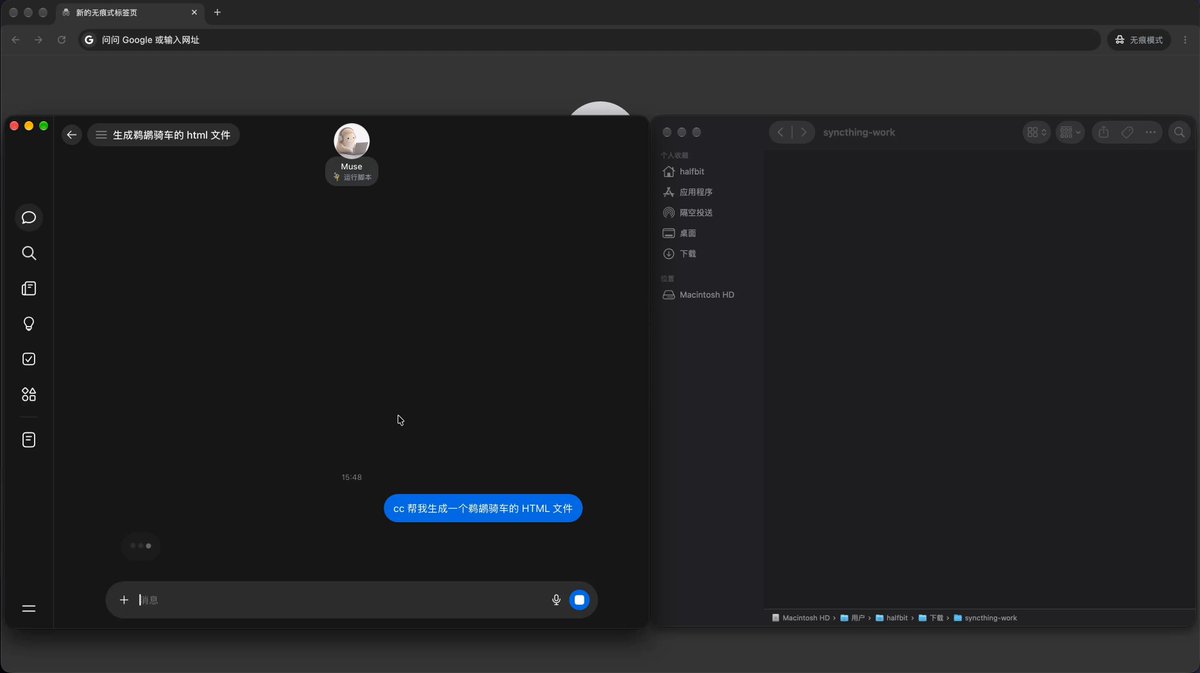
Task: Open the library pages icon in sidebar
Action: tap(29, 288)
